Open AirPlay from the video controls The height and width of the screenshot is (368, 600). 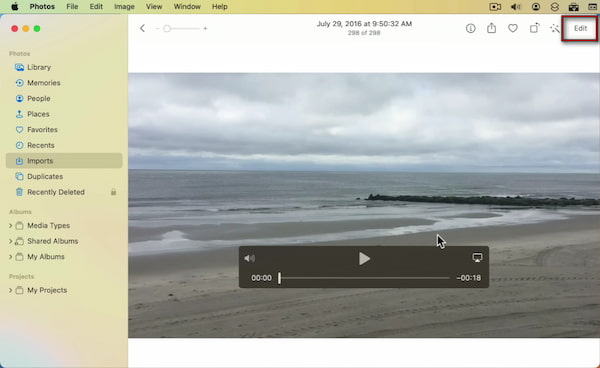coord(477,257)
